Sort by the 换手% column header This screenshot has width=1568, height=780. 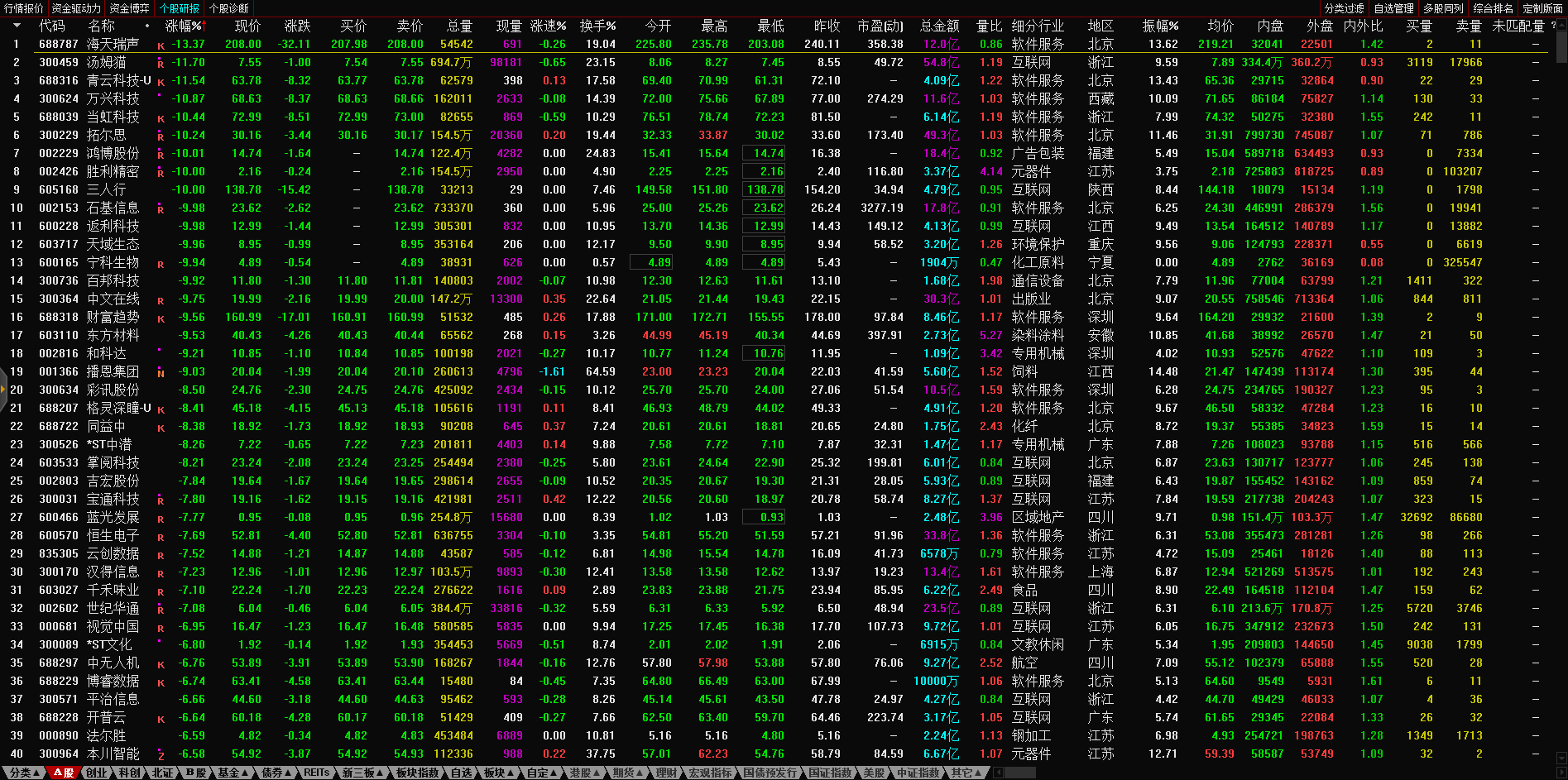[x=597, y=26]
